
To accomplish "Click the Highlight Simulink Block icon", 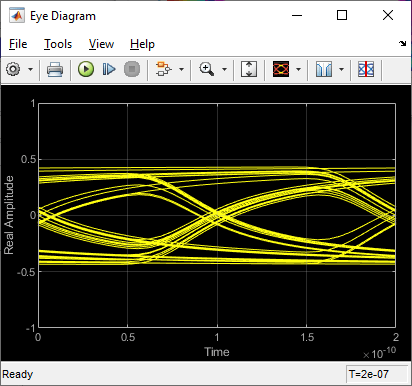I will pyautogui.click(x=164, y=69).
